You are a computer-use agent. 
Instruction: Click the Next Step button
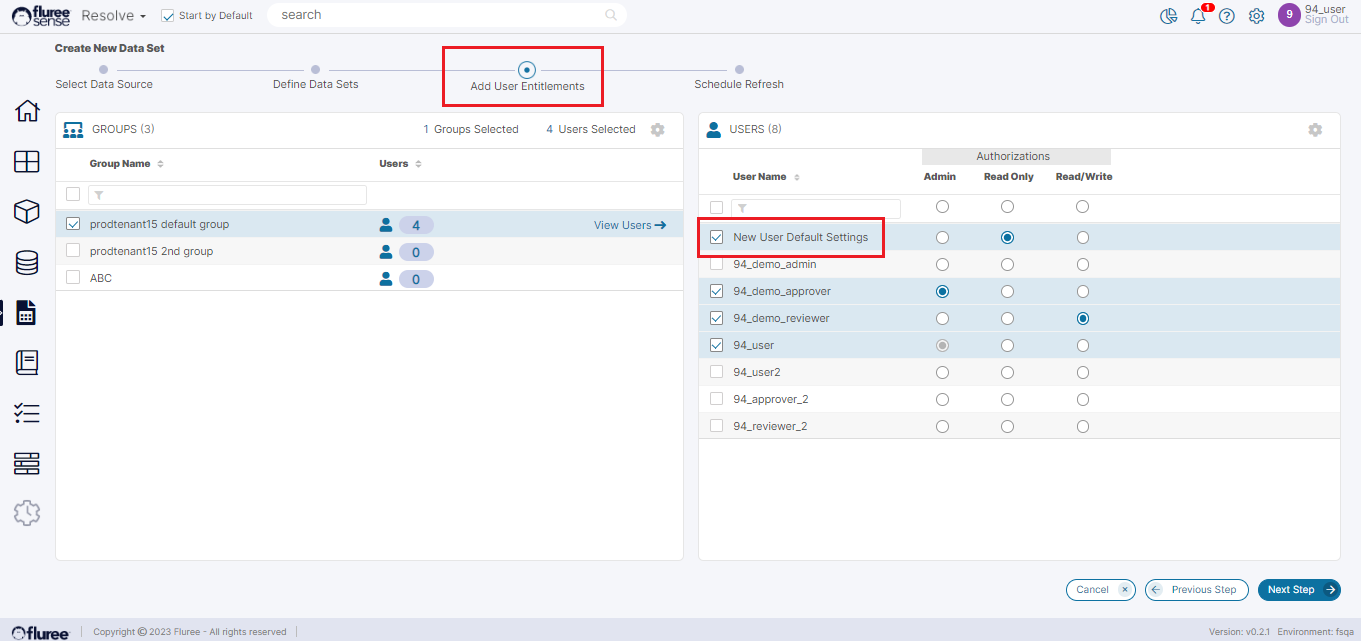1298,590
